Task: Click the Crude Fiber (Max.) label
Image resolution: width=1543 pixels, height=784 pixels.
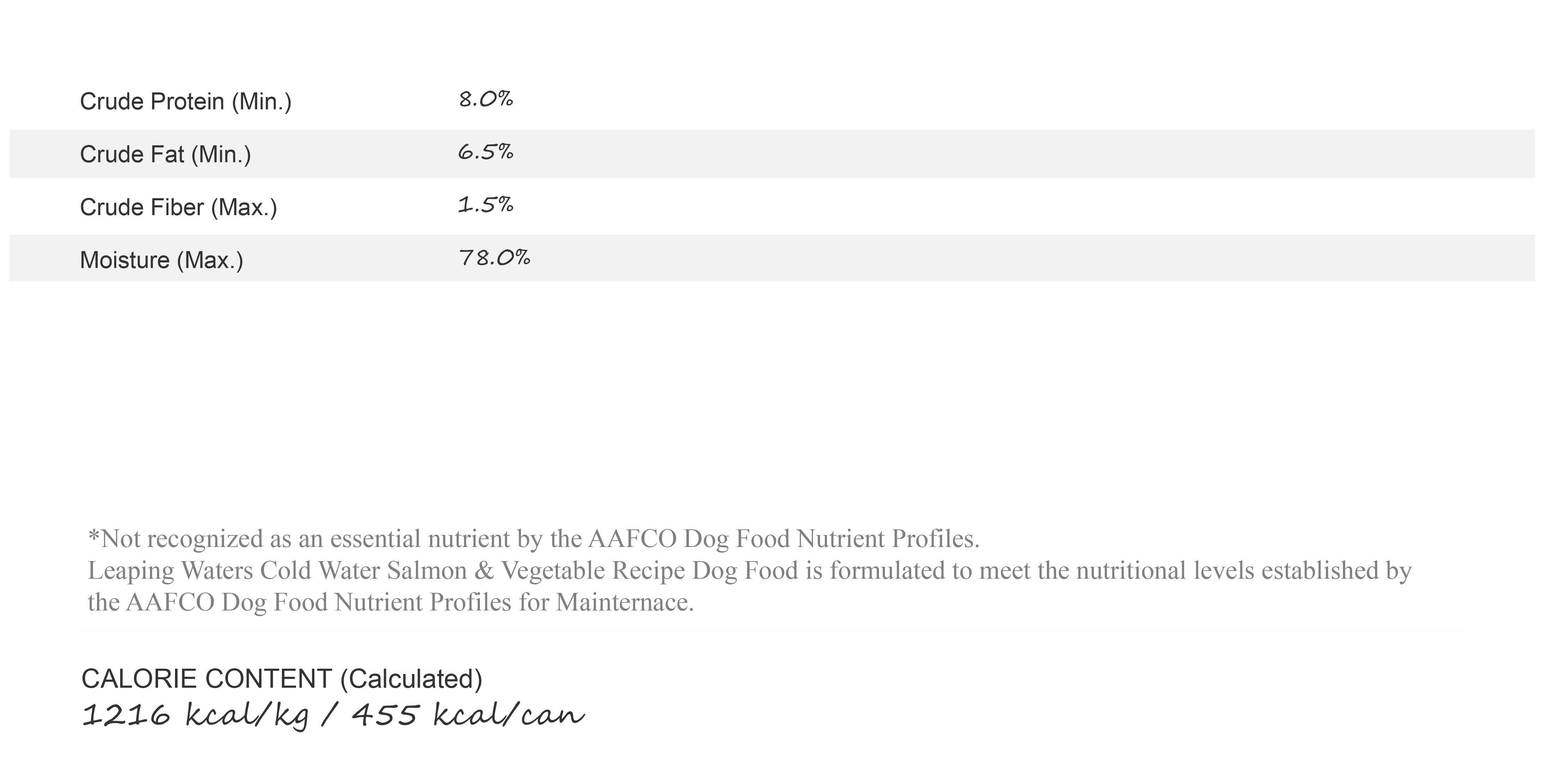Action: (179, 207)
